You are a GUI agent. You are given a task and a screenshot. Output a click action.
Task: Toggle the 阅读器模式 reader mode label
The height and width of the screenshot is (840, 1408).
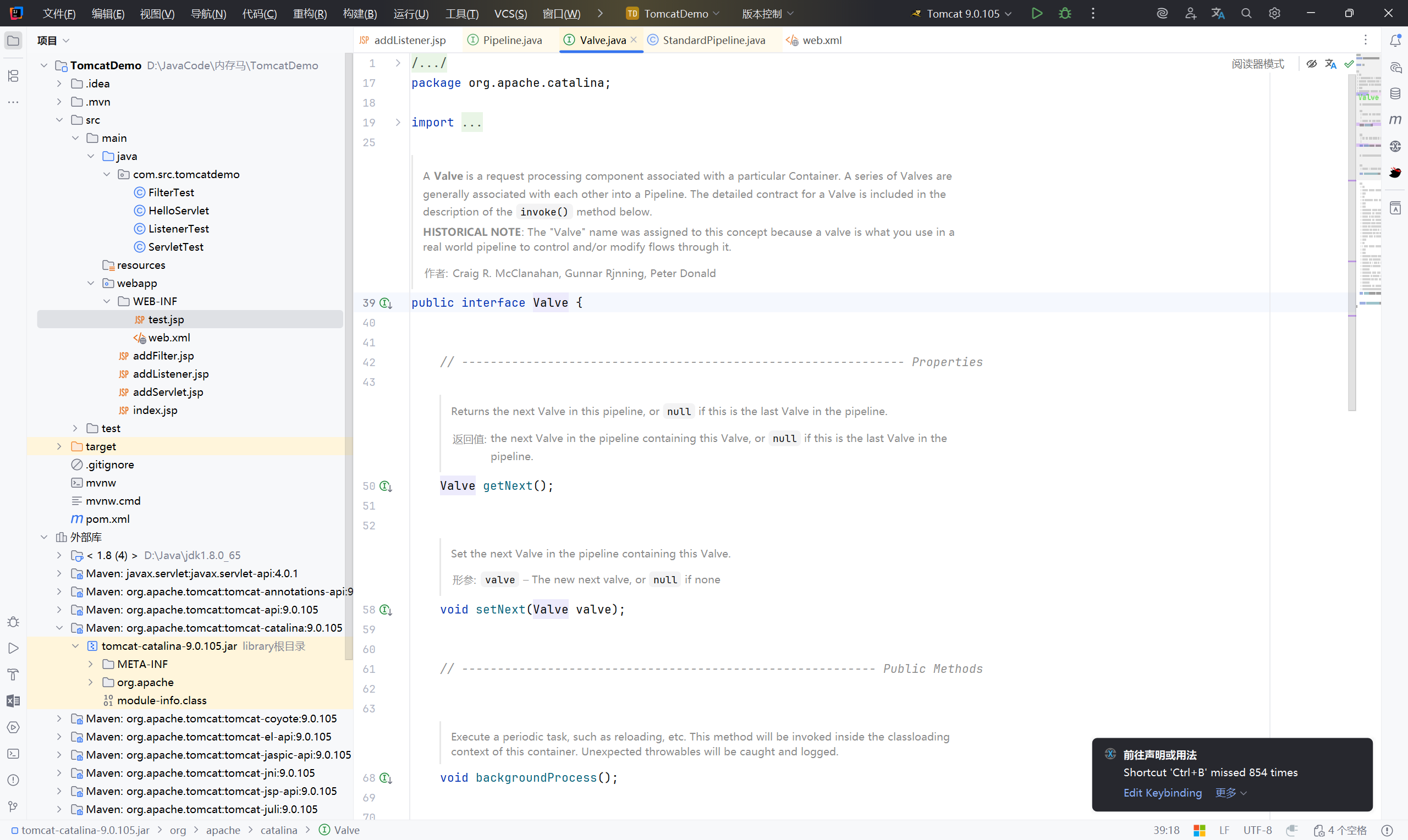pyautogui.click(x=1257, y=64)
